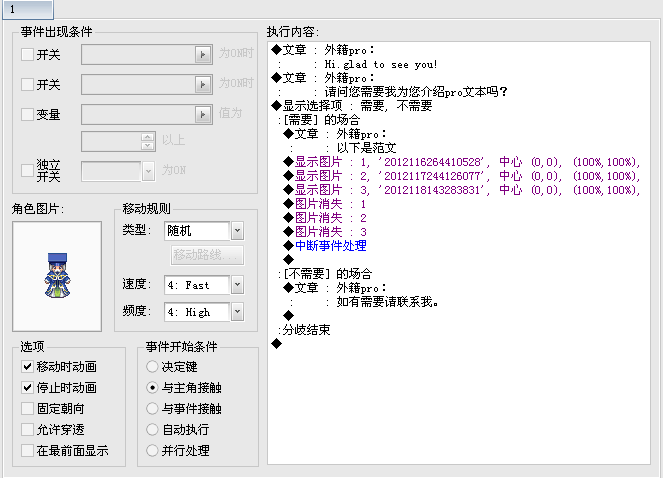Select 显示图片 : 3 command line
663x478 pixels.
point(462,190)
